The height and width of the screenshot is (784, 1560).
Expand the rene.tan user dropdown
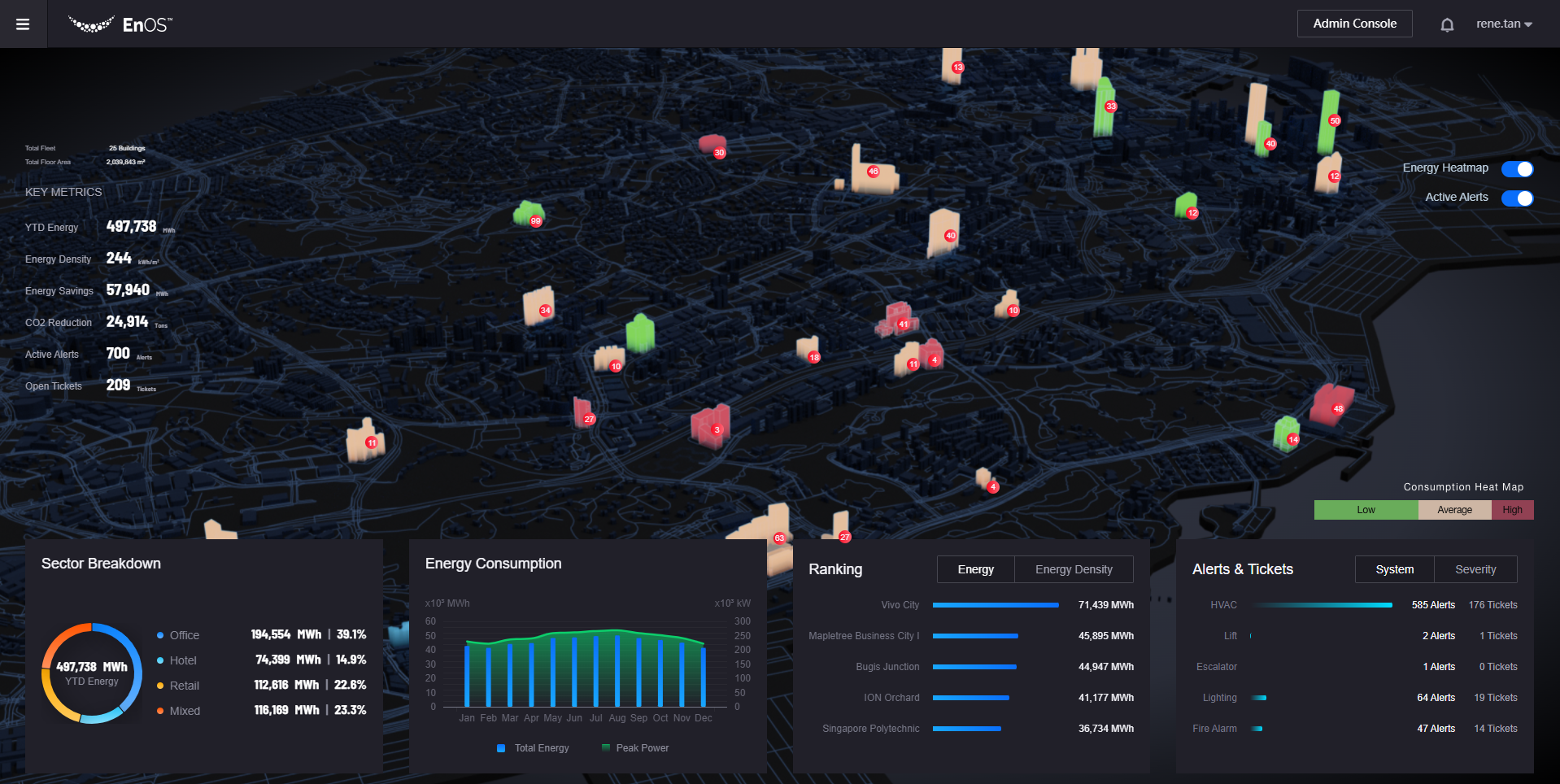click(1504, 24)
